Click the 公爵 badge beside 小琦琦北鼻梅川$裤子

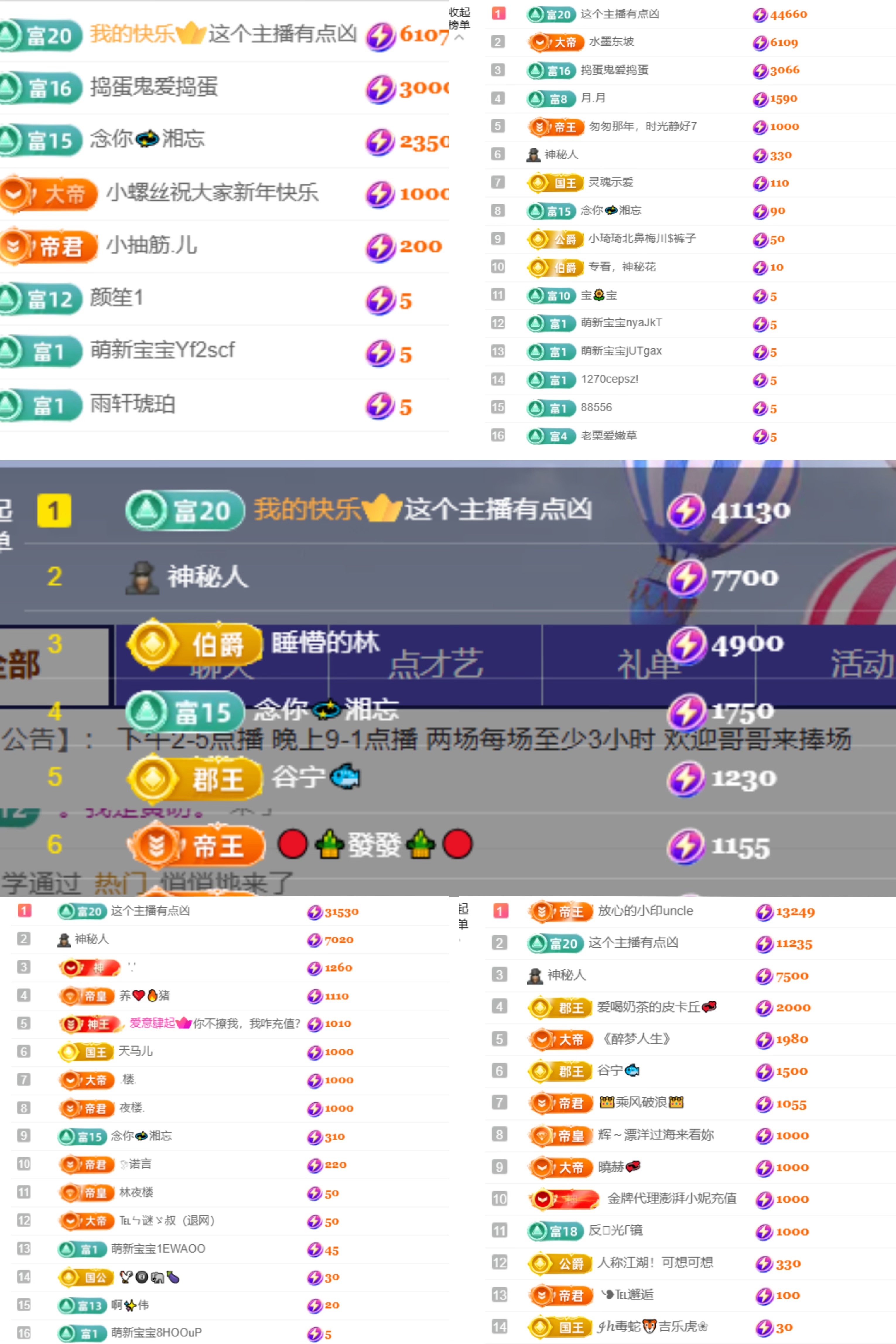pyautogui.click(x=555, y=239)
